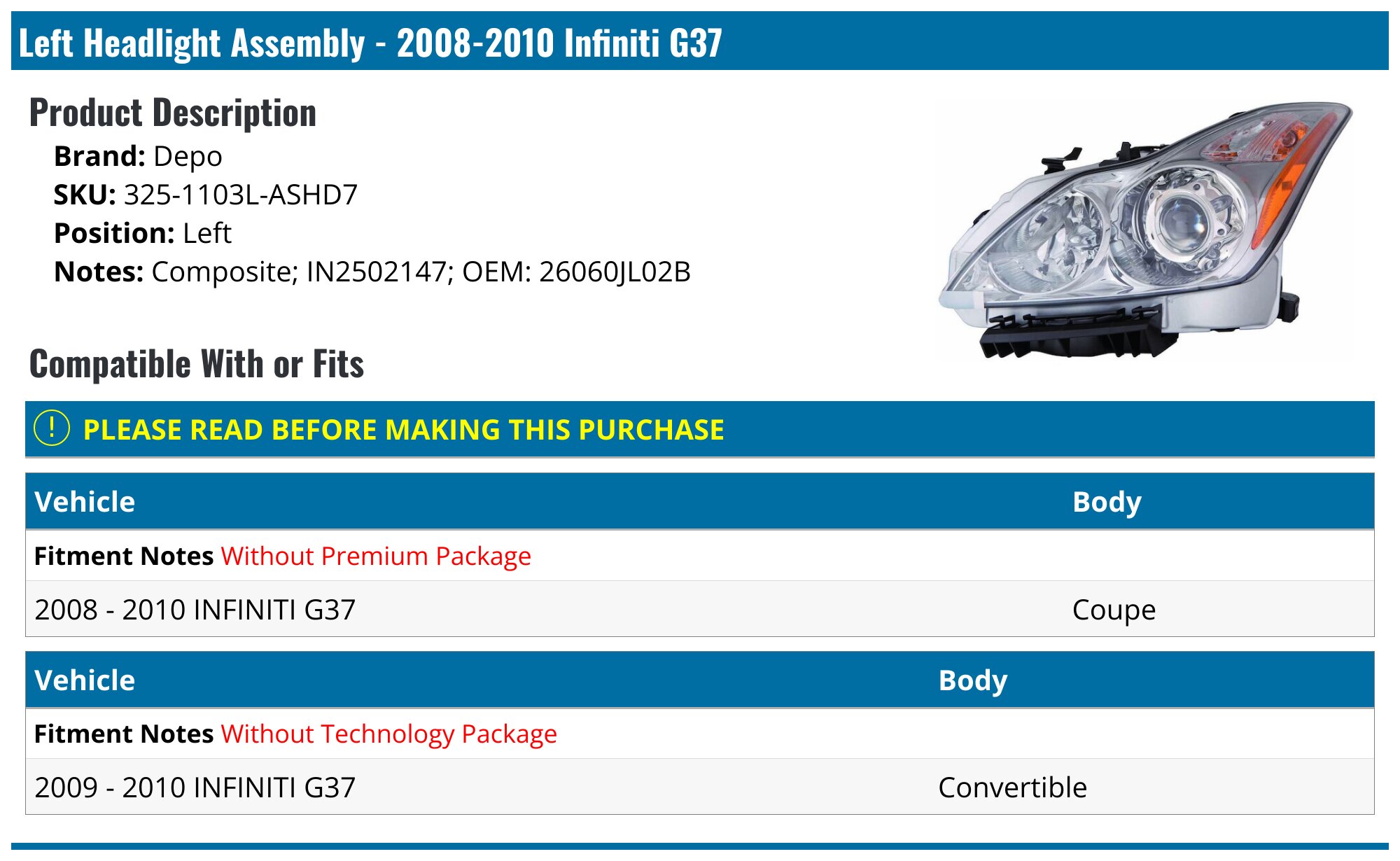Click the Left Headlight Assembly title banner
Image resolution: width=1400 pixels, height=861 pixels.
[700, 41]
